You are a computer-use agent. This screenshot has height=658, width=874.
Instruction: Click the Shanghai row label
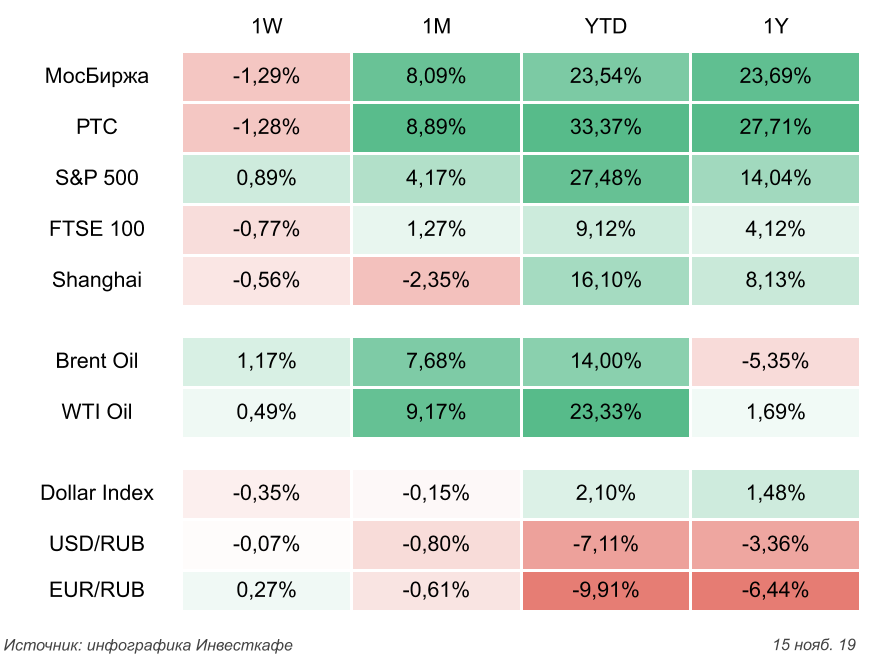click(97, 280)
